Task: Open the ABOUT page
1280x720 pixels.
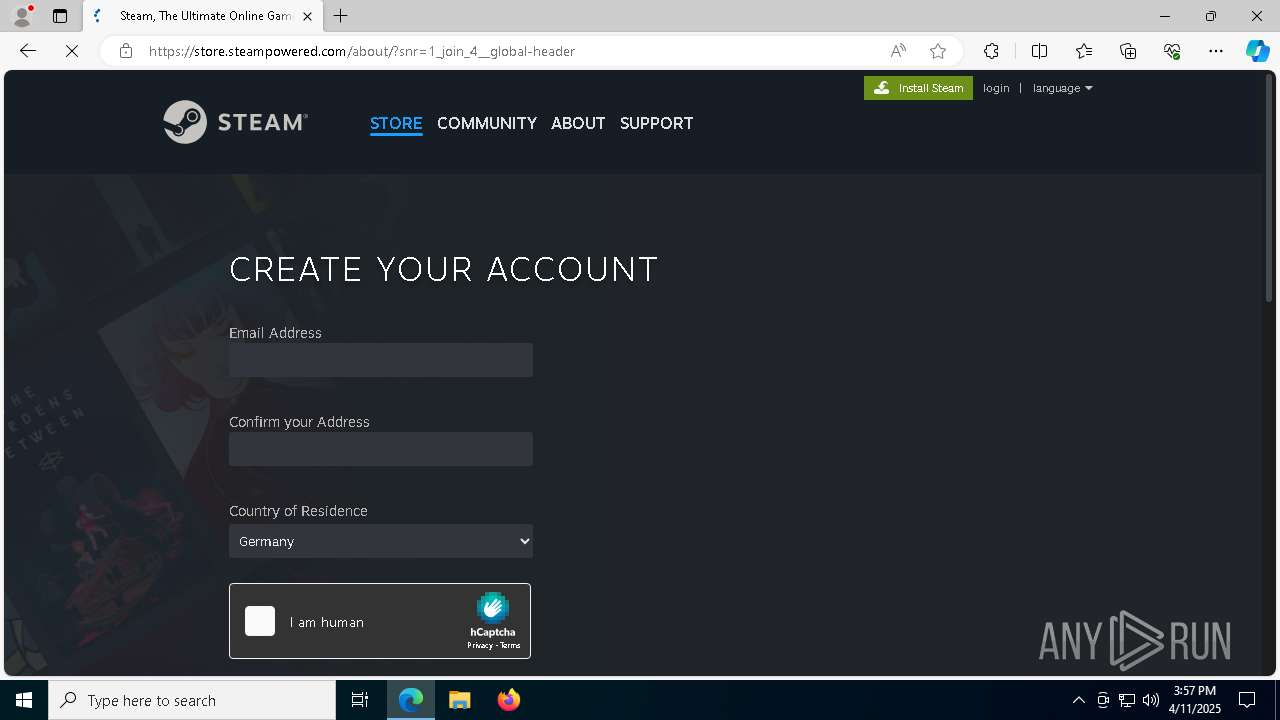Action: pos(578,123)
